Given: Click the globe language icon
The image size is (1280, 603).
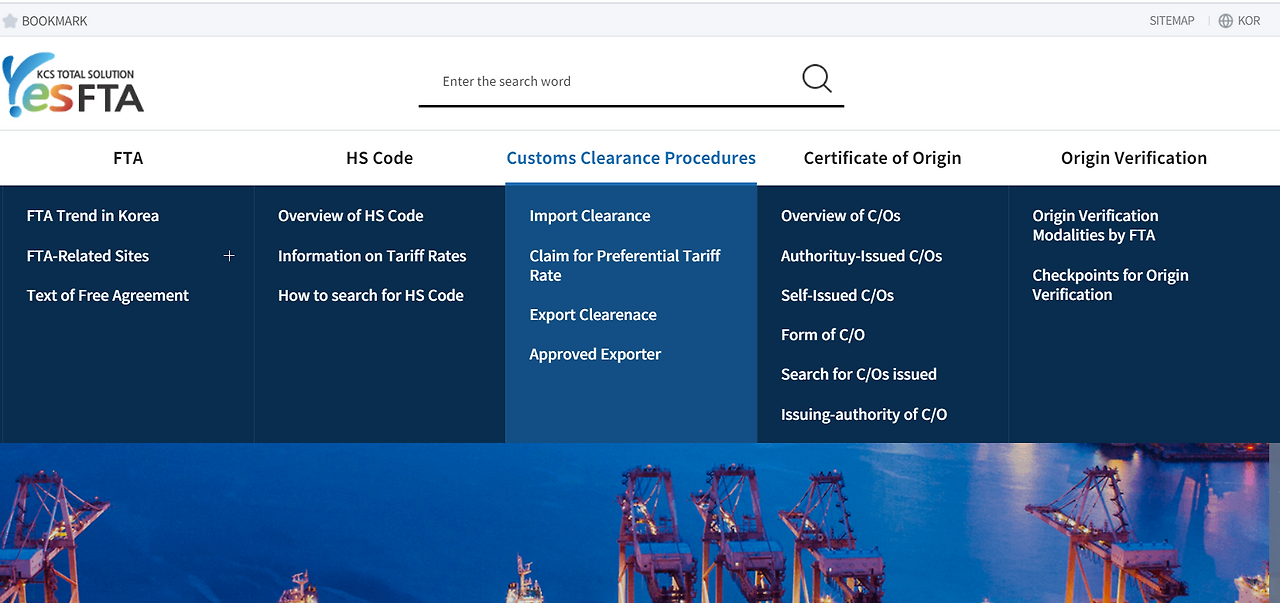Looking at the screenshot, I should (x=1225, y=21).
